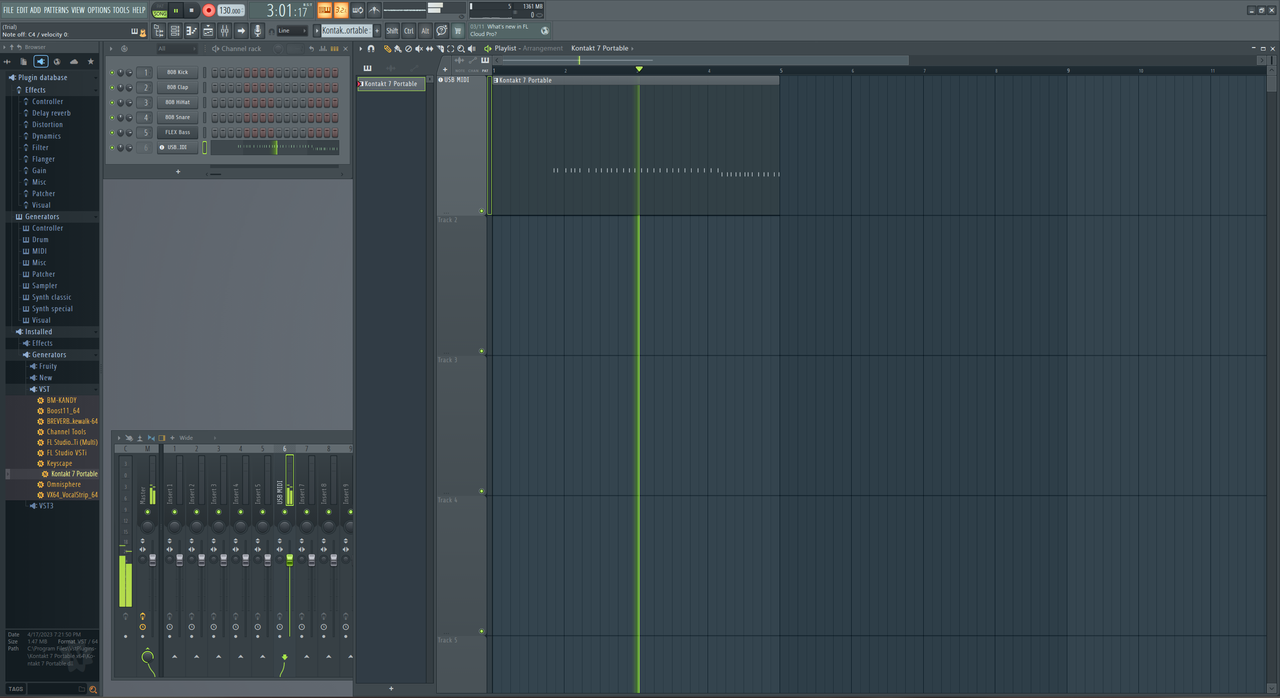1280x698 pixels.
Task: Toggle the magnet snap icon in Playlist
Action: coord(371,48)
